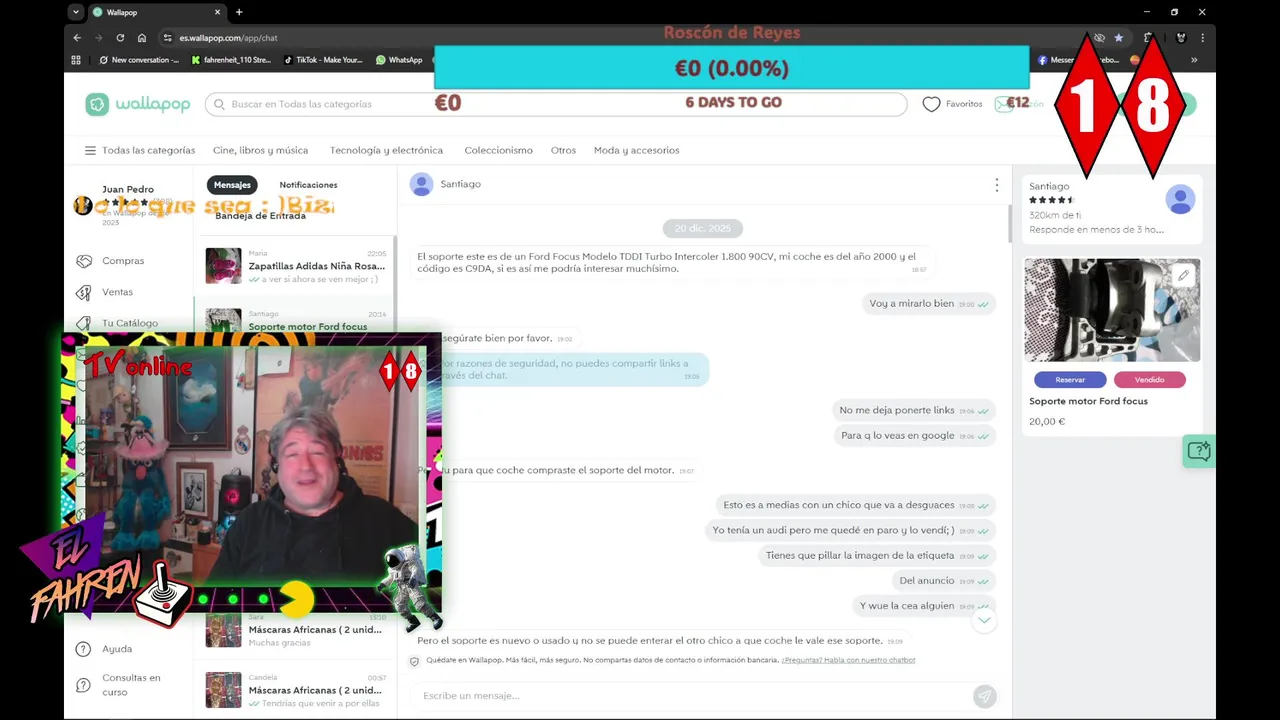Click the send message arrow button
The width and height of the screenshot is (1280, 720).
click(984, 696)
